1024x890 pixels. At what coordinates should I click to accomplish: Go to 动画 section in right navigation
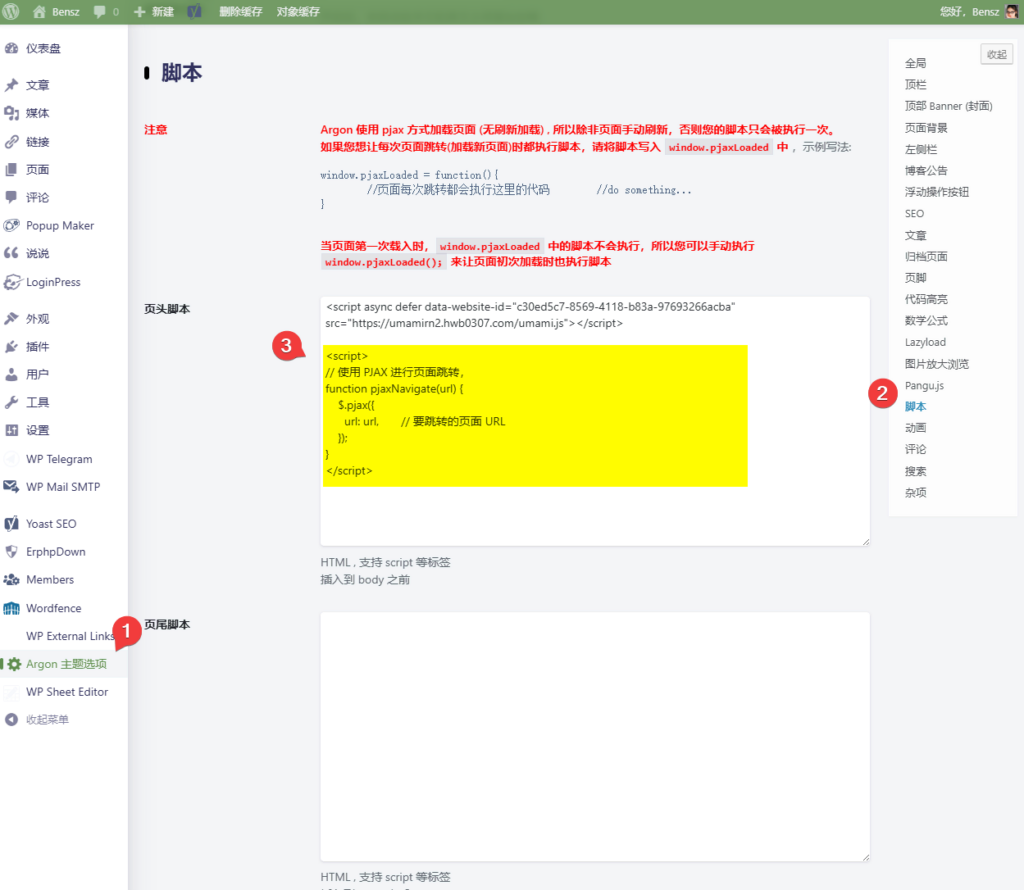pyautogui.click(x=915, y=428)
